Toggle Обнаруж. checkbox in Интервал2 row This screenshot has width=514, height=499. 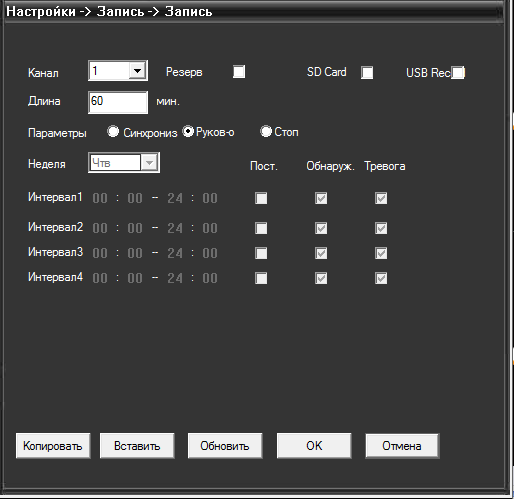tap(321, 228)
